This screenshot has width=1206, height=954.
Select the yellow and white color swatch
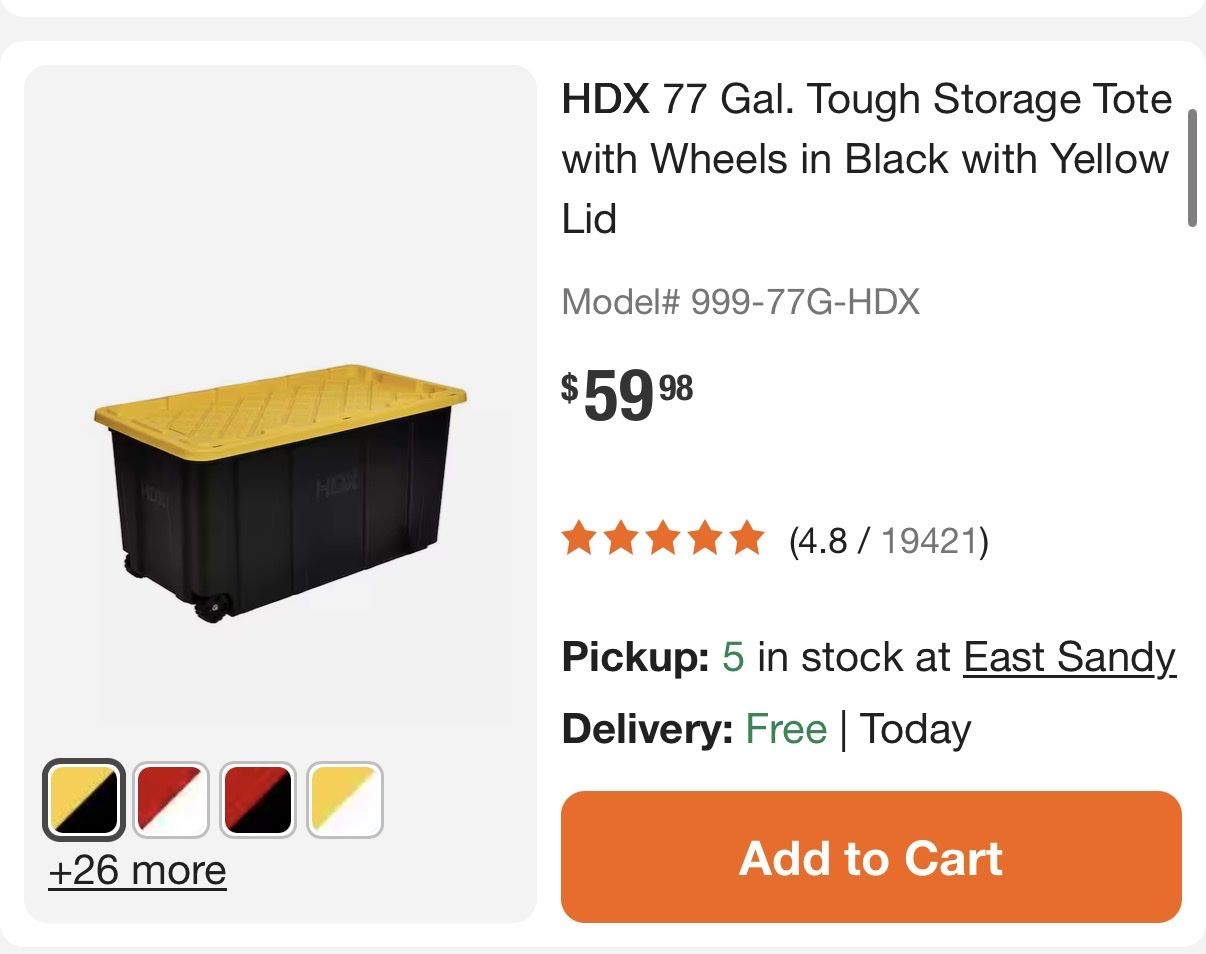point(345,800)
